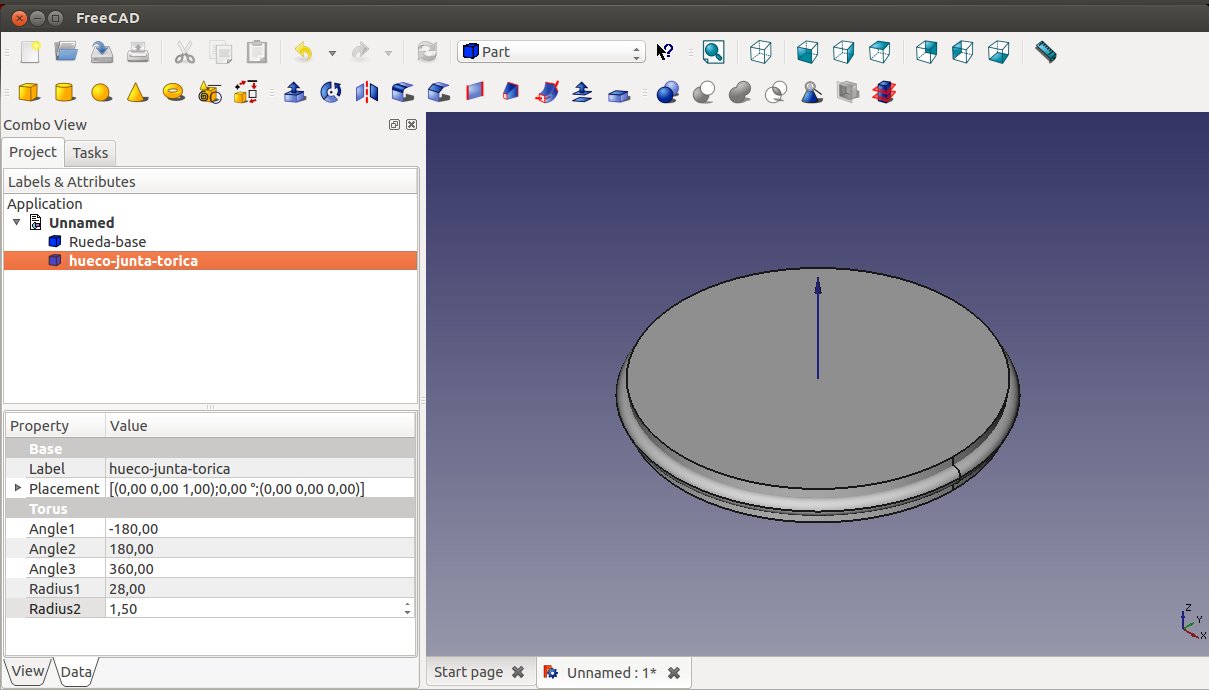Image resolution: width=1209 pixels, height=690 pixels.
Task: Click the Revolve tool icon
Action: click(x=330, y=93)
